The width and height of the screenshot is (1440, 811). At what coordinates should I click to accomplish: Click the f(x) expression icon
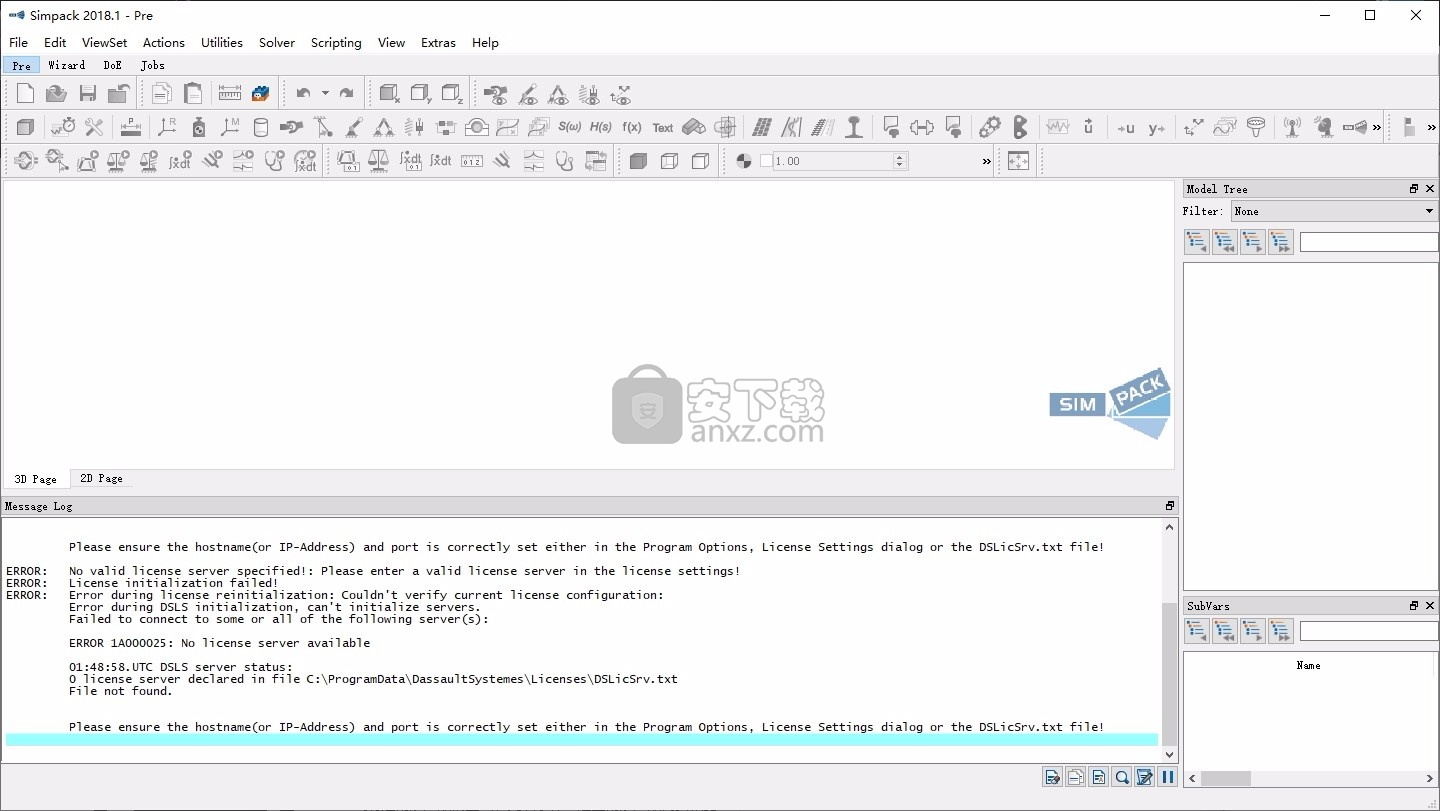(x=632, y=127)
